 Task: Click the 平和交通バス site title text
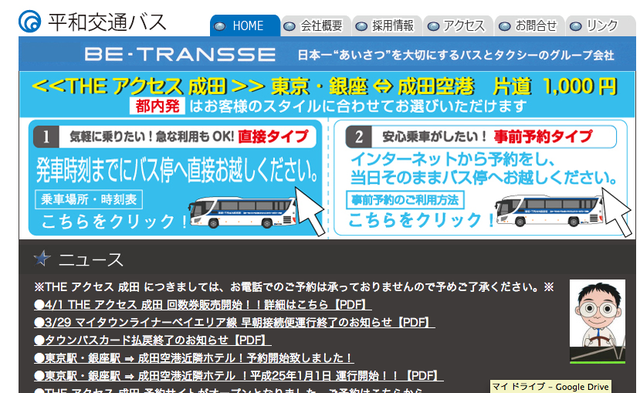click(x=107, y=22)
